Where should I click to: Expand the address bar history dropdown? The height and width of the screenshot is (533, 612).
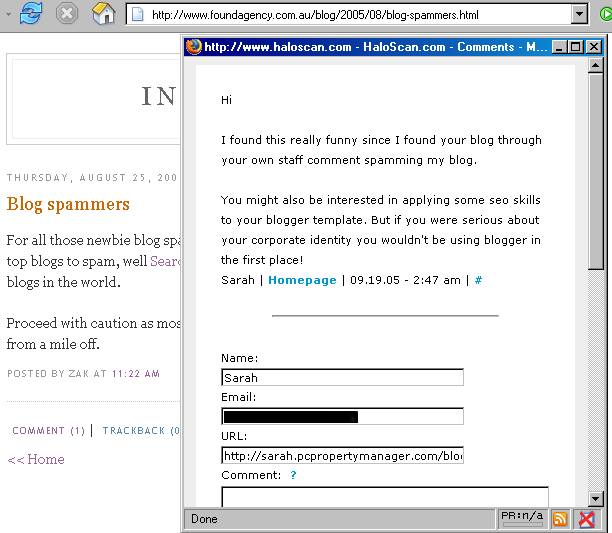pyautogui.click(x=580, y=14)
